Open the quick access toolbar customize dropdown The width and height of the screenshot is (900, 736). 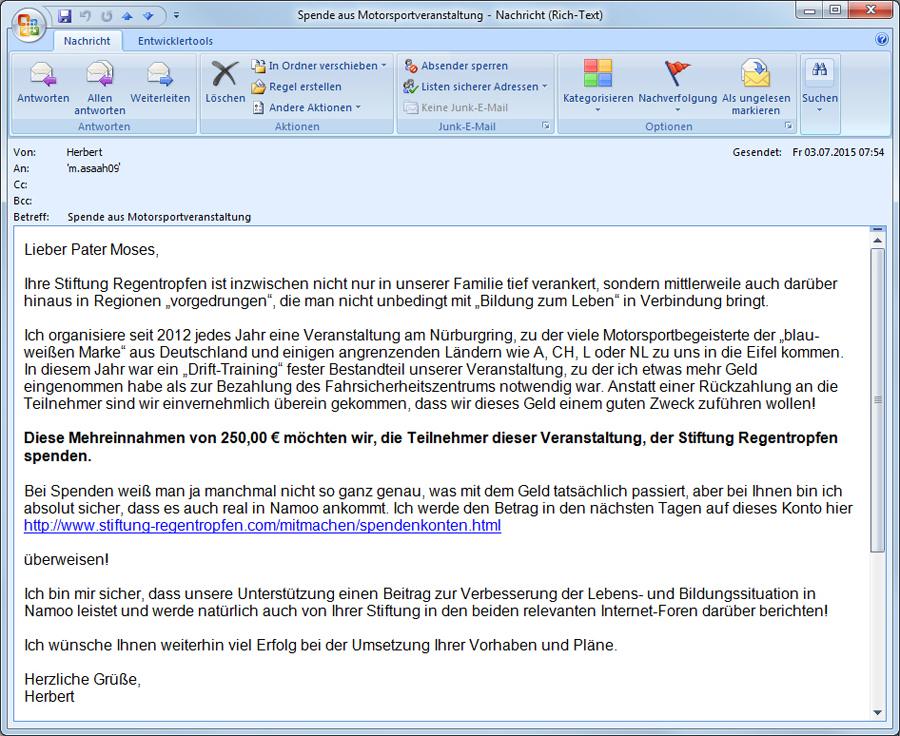tap(176, 16)
